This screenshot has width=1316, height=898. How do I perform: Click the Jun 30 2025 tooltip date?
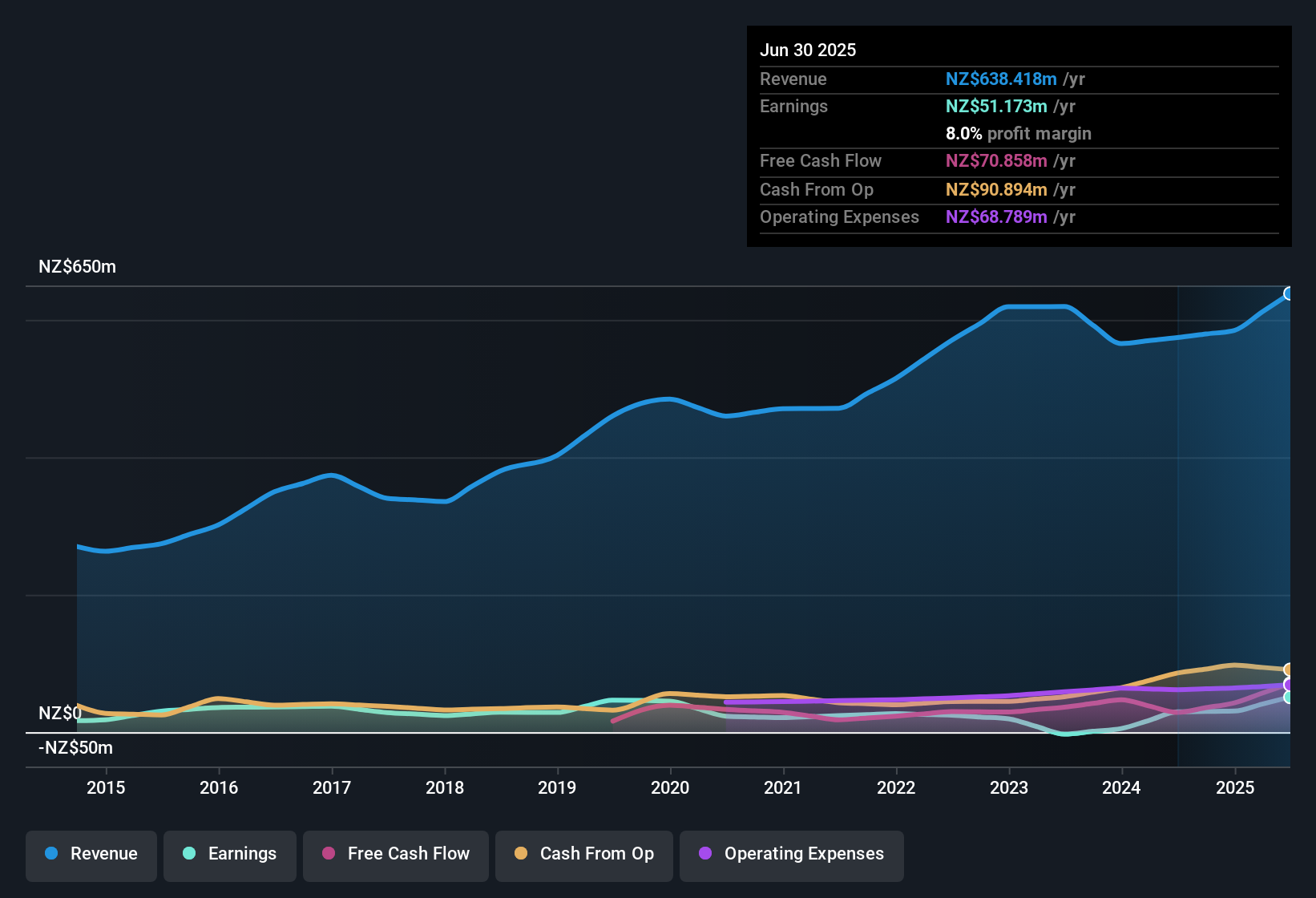click(x=808, y=50)
